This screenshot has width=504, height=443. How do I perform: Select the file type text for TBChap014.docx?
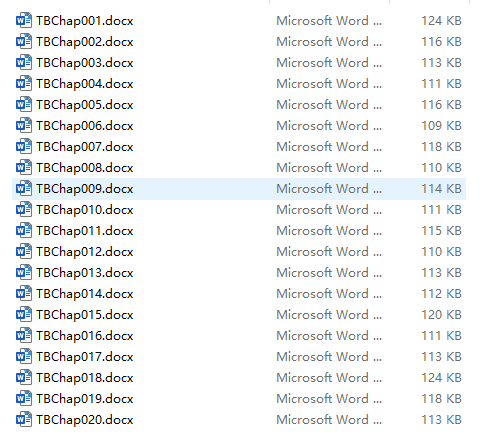[329, 294]
